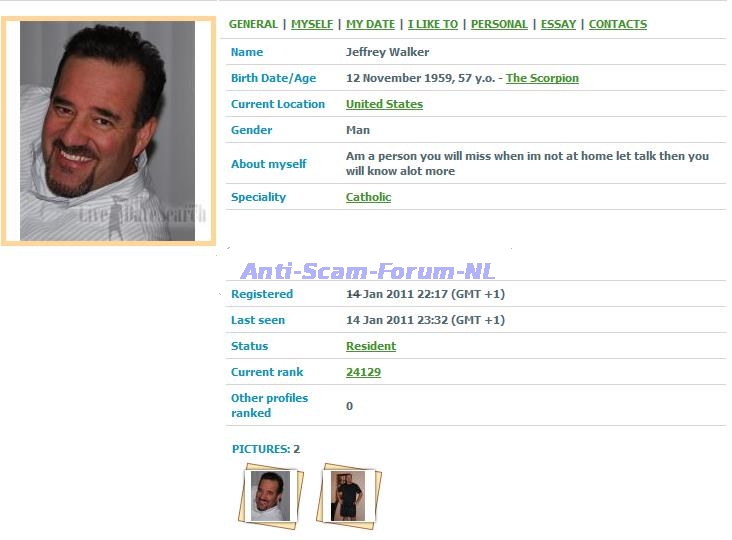Click the large profile photo

pos(108,131)
